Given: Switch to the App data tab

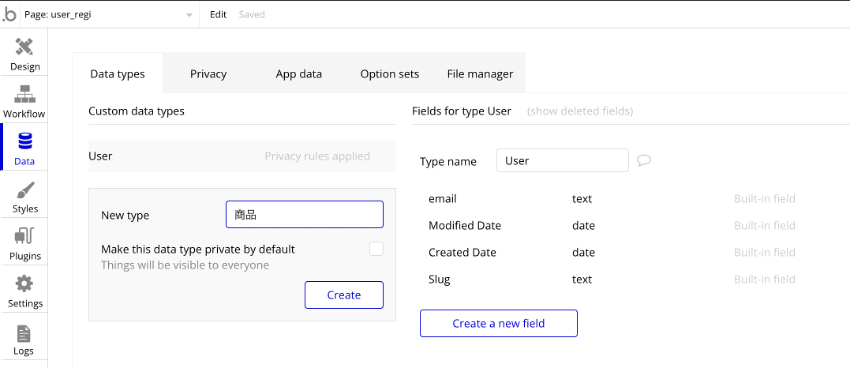Looking at the screenshot, I should coord(299,74).
